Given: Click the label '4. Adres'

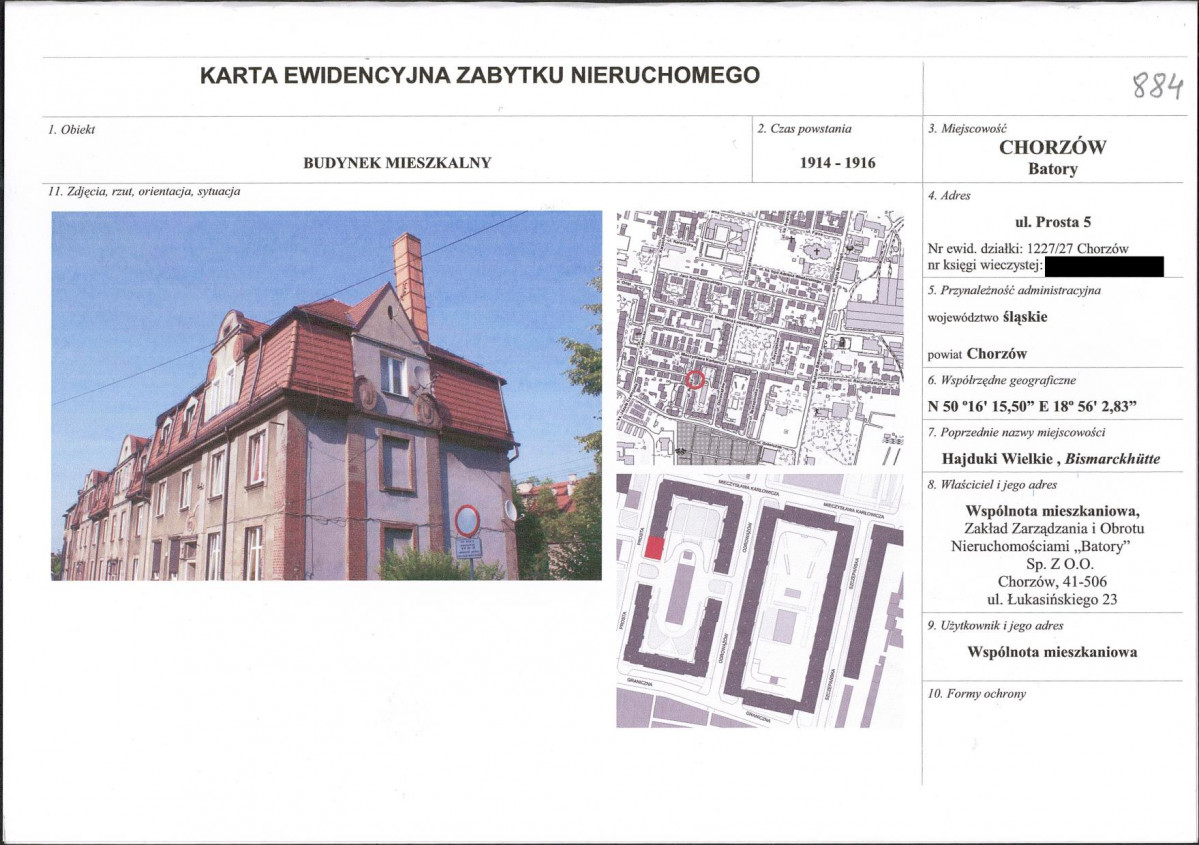Looking at the screenshot, I should pos(949,195).
